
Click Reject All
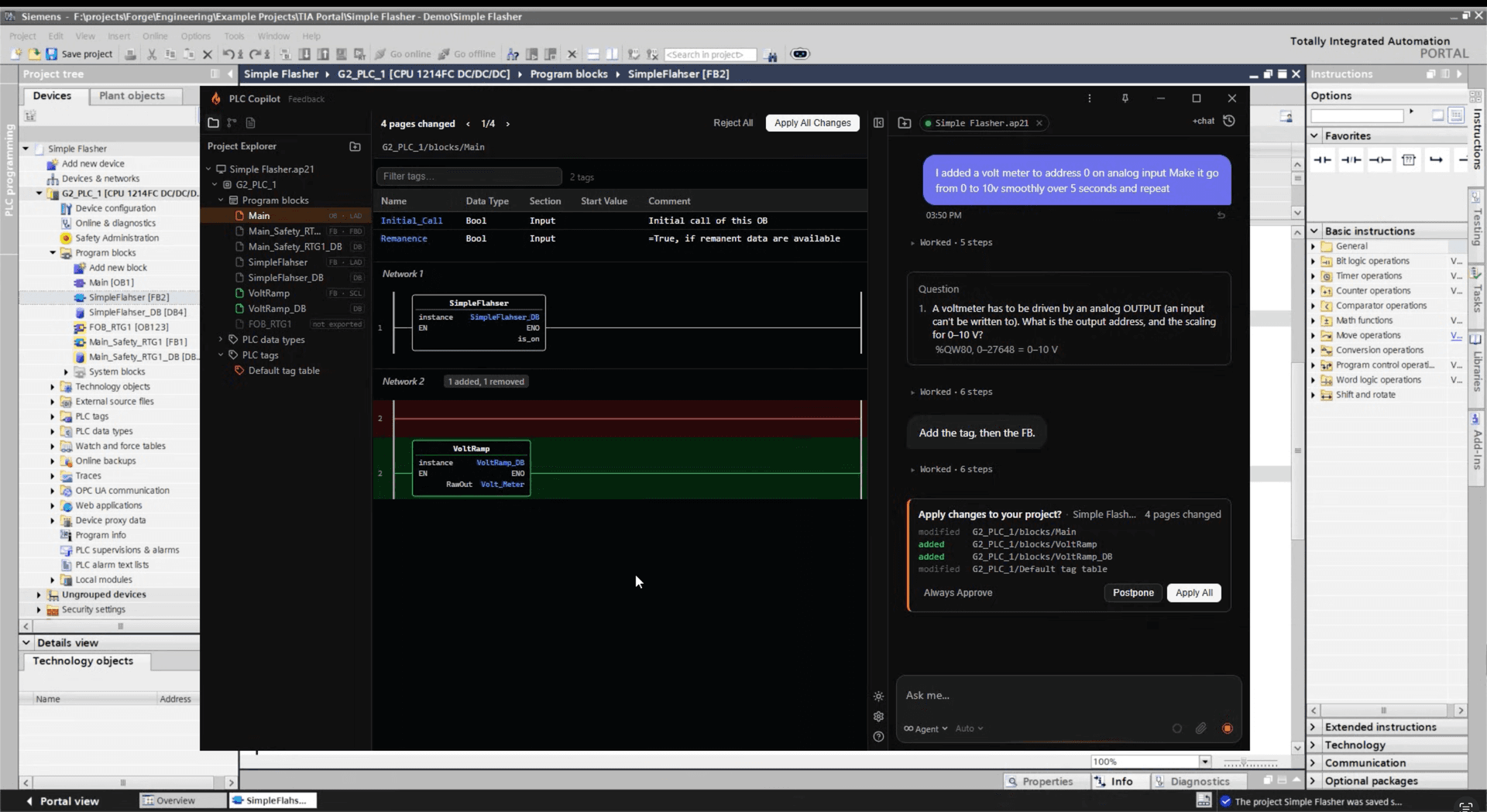(733, 123)
